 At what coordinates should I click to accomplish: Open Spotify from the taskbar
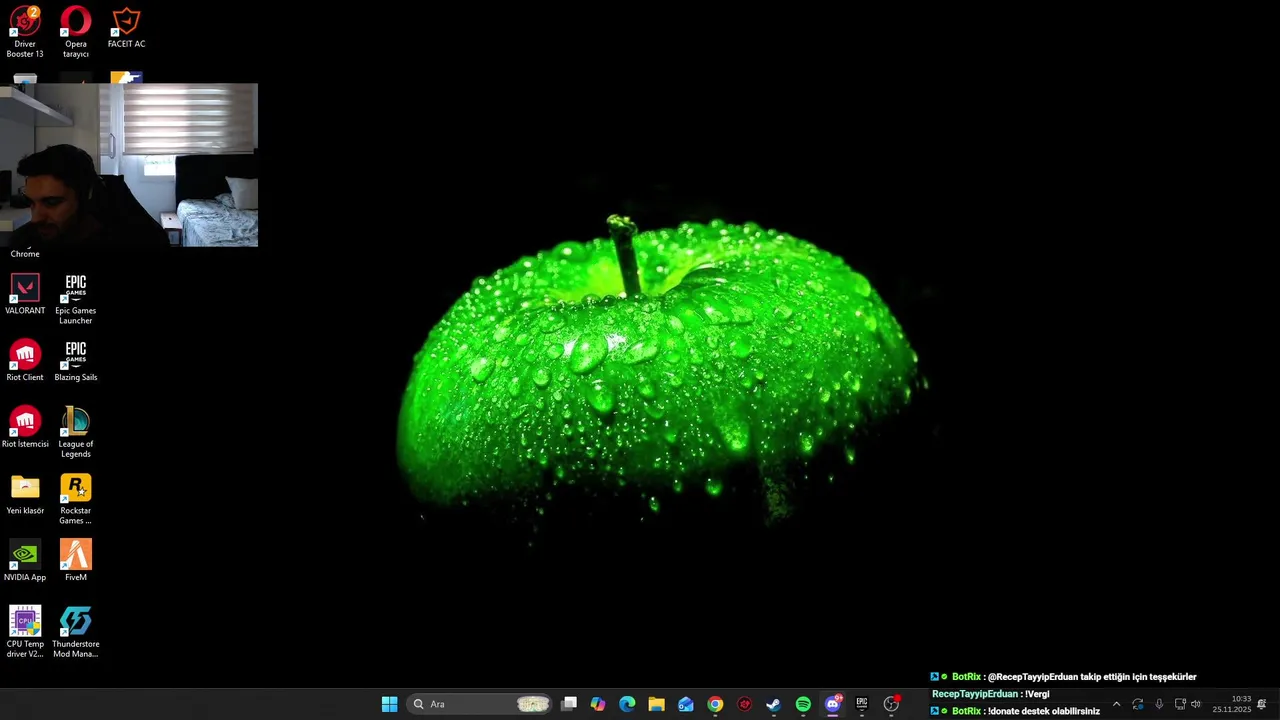click(x=803, y=704)
